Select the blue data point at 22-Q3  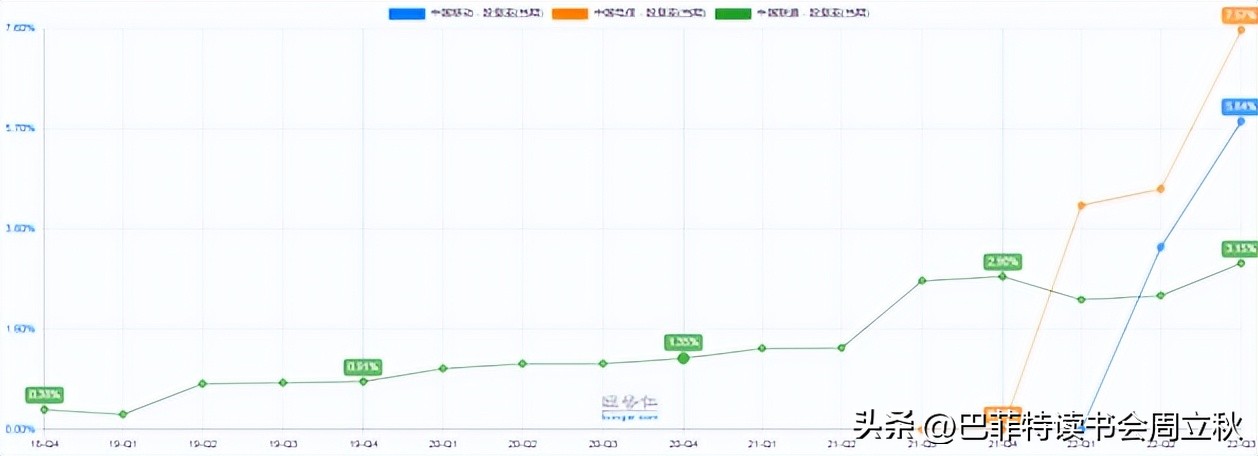pos(1241,122)
